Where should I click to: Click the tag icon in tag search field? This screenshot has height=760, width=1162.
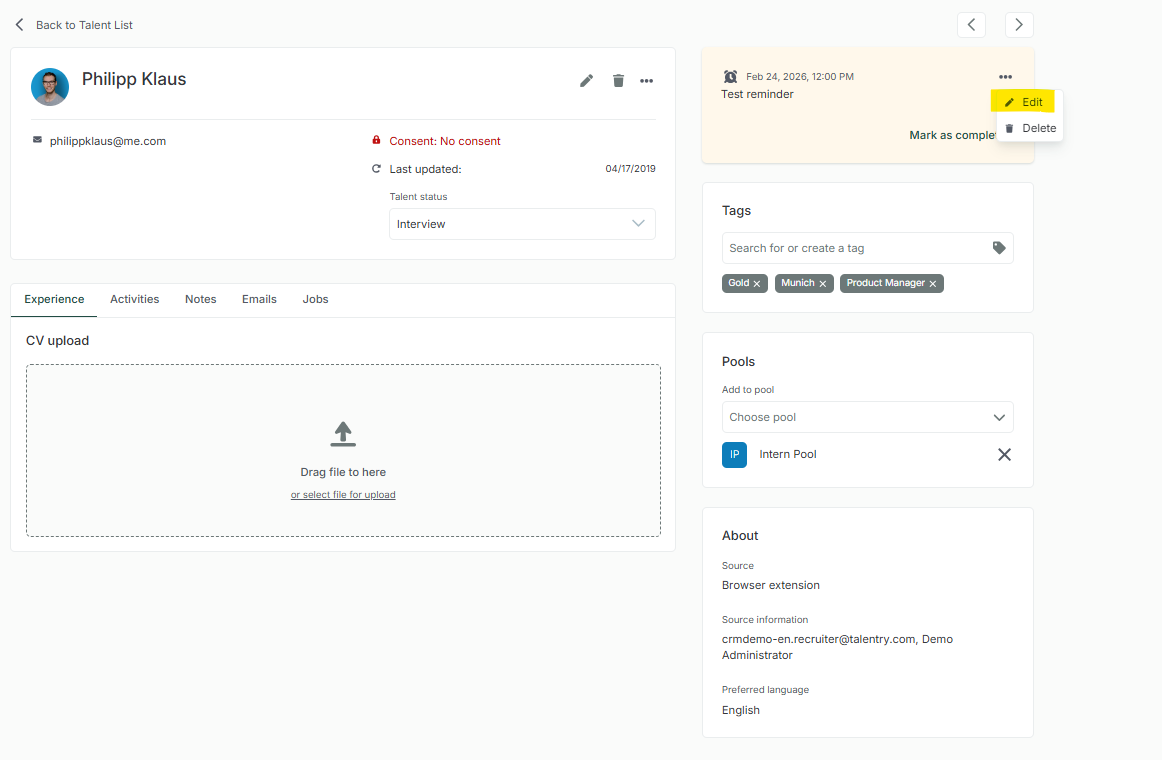pos(998,248)
